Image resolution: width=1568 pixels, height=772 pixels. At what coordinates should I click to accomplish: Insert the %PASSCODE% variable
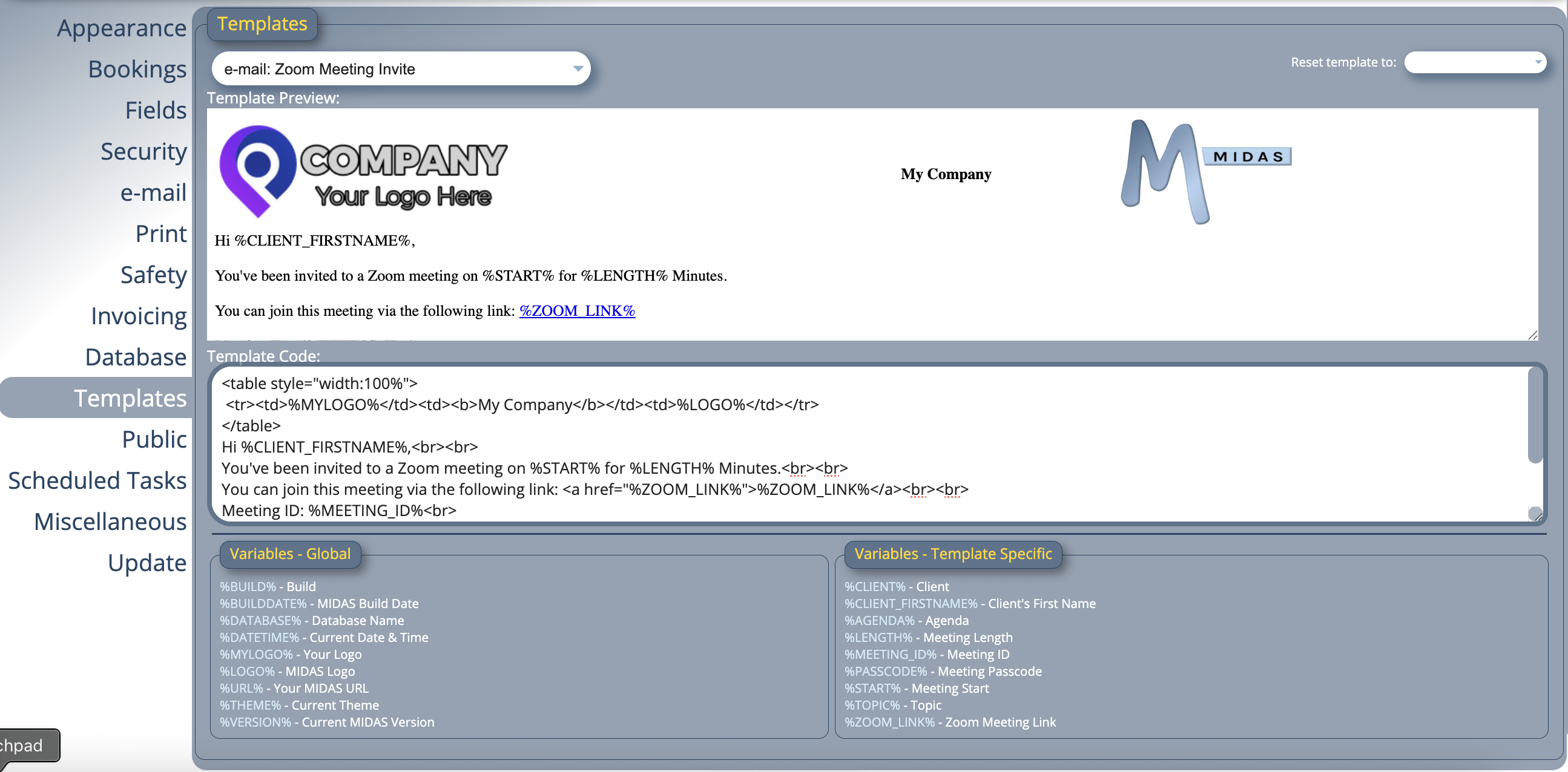tap(886, 672)
